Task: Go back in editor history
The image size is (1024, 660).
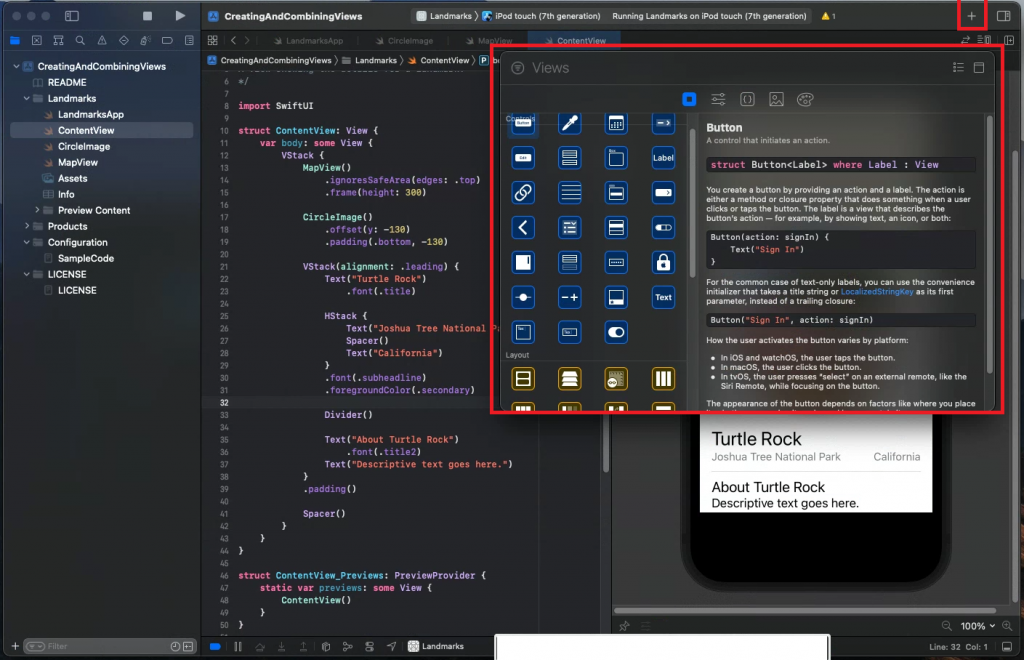Action: click(x=233, y=40)
